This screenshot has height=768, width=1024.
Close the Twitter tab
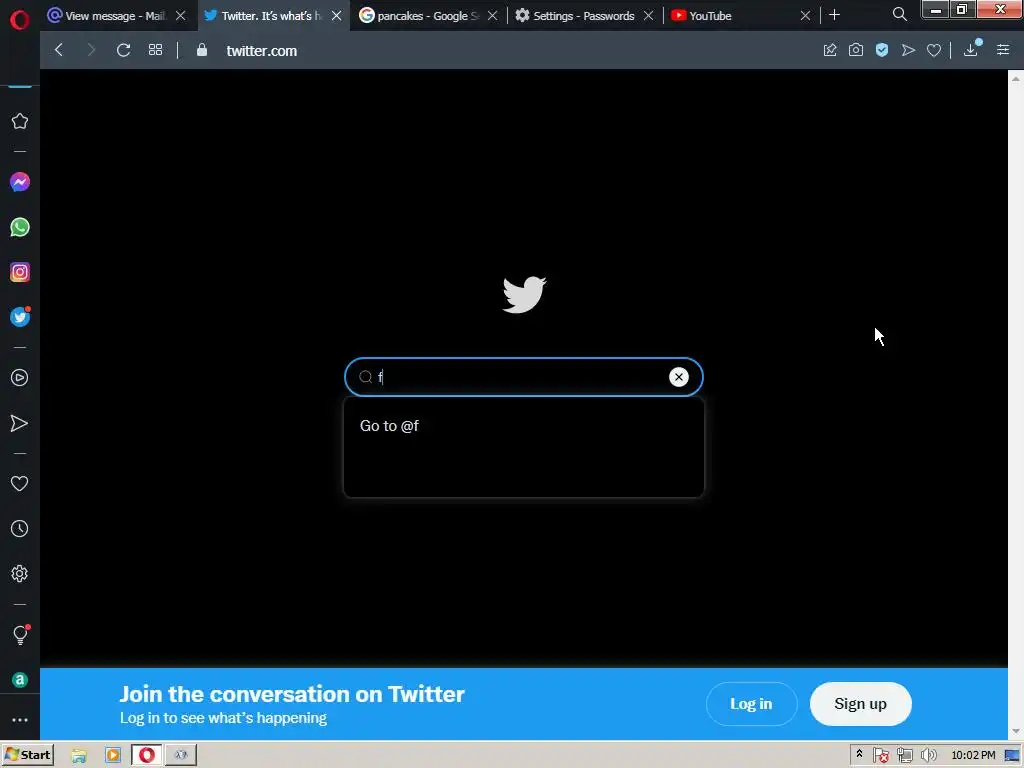tap(336, 16)
